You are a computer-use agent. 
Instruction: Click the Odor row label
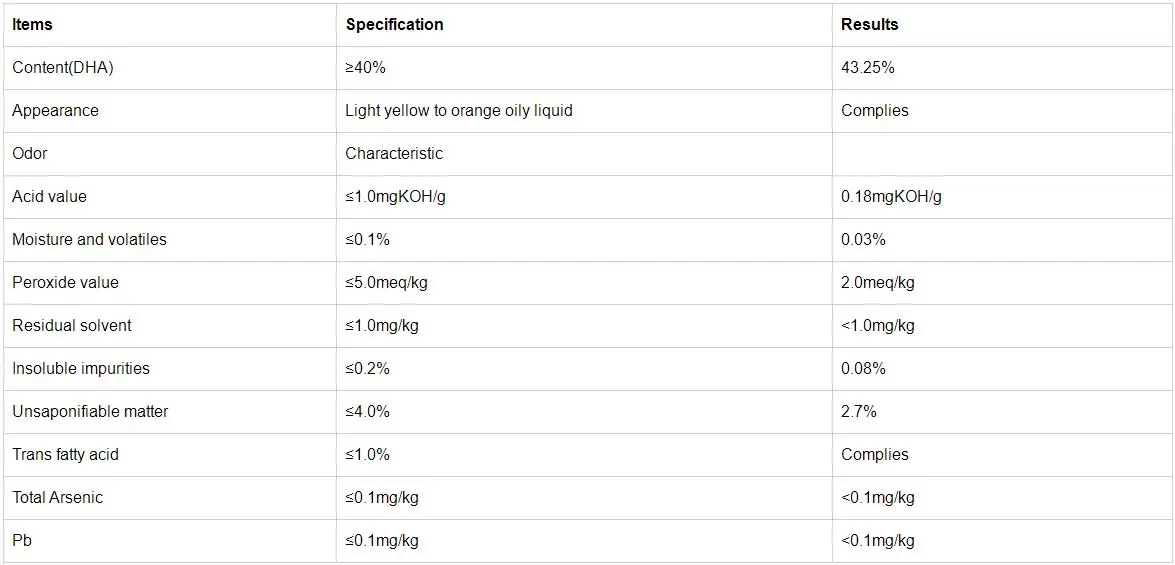pos(29,153)
